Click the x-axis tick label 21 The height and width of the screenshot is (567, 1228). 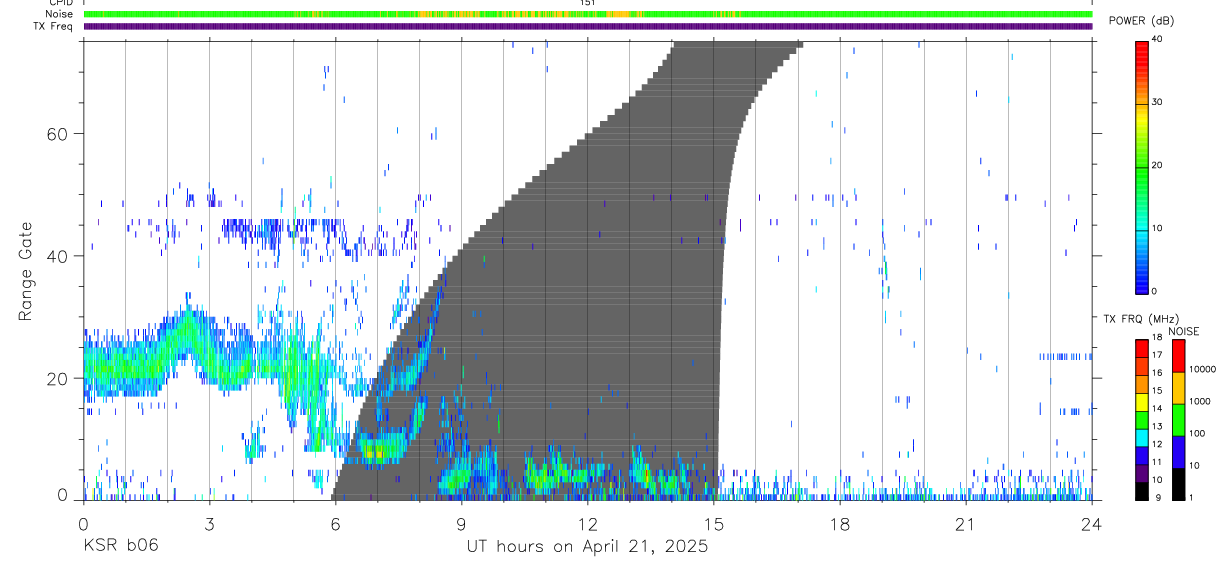pyautogui.click(x=965, y=523)
